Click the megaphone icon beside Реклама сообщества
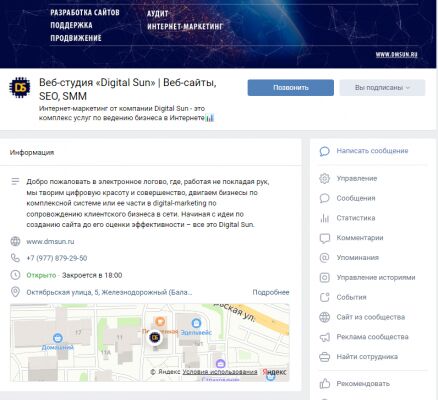Image resolution: width=438 pixels, height=400 pixels. (324, 337)
